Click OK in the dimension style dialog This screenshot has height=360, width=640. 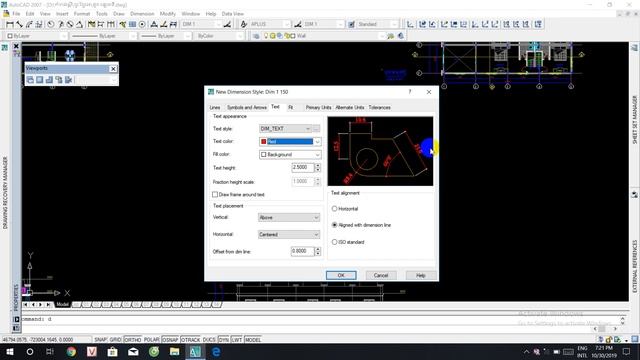[x=341, y=275]
